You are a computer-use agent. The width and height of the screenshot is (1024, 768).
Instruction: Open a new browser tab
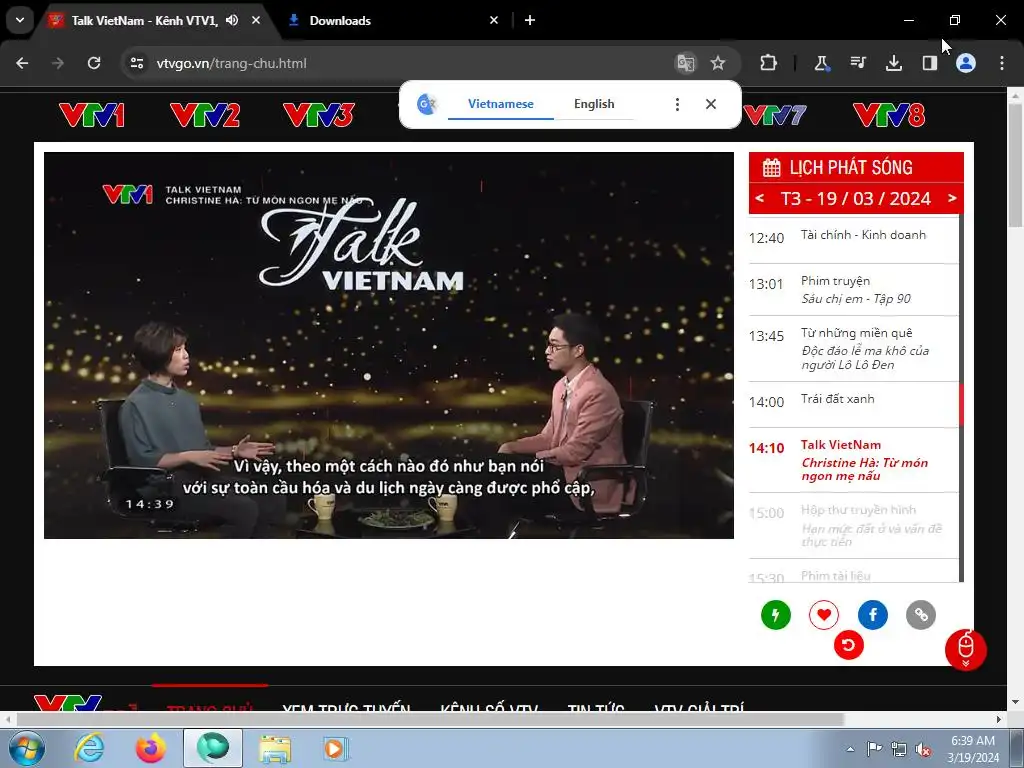pos(530,20)
